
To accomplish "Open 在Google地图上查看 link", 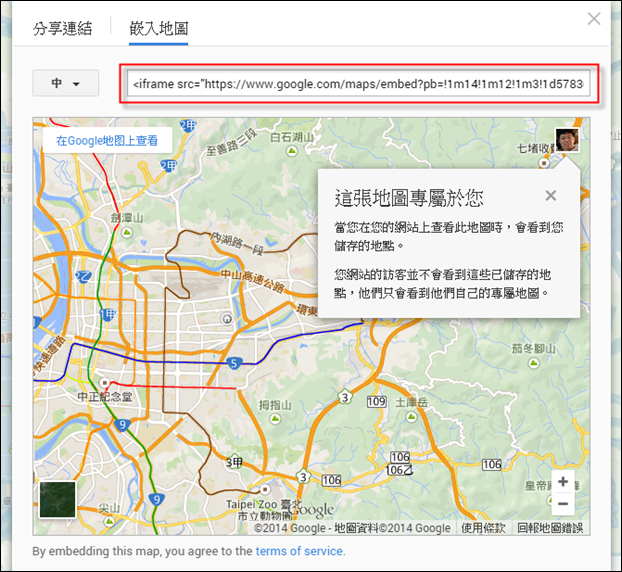I will point(107,140).
